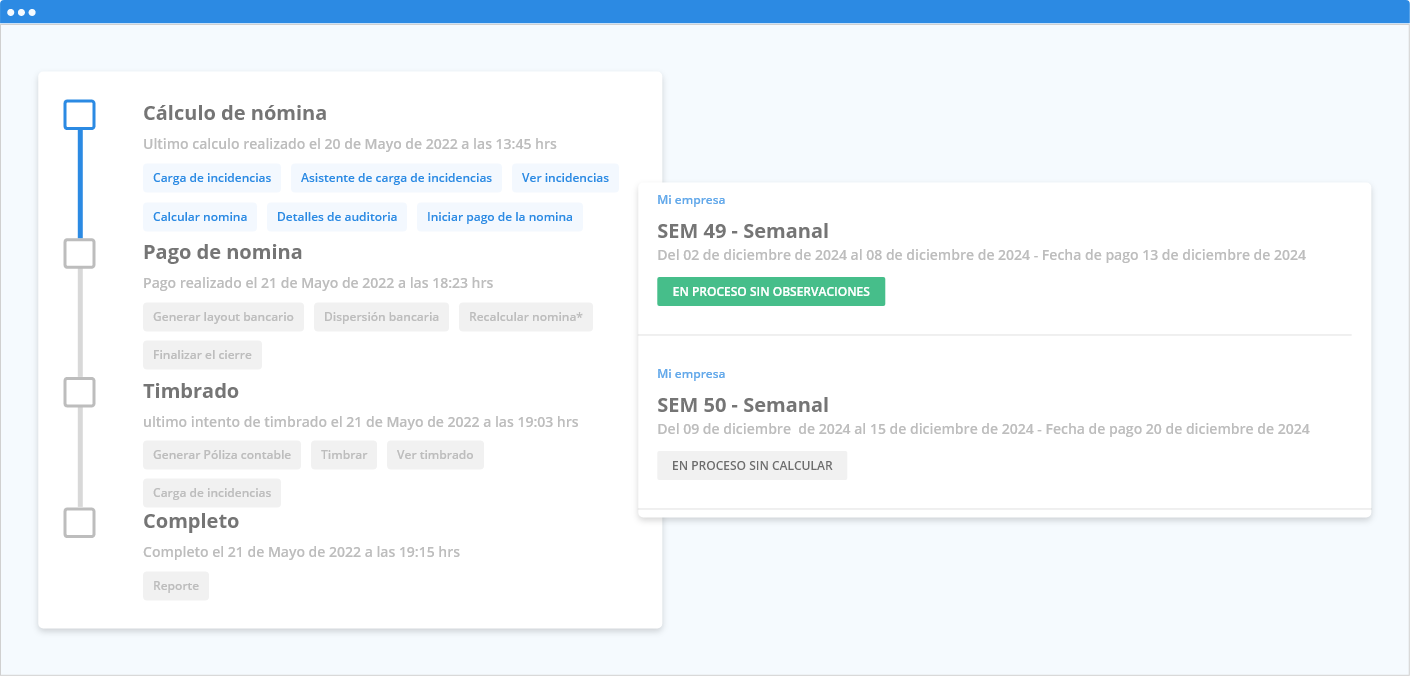Open Ver timbrado

click(x=435, y=455)
